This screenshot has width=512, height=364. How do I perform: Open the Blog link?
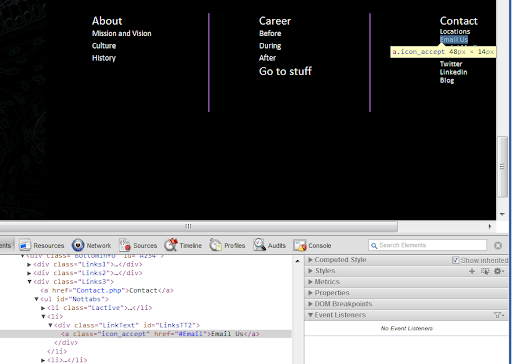[447, 80]
